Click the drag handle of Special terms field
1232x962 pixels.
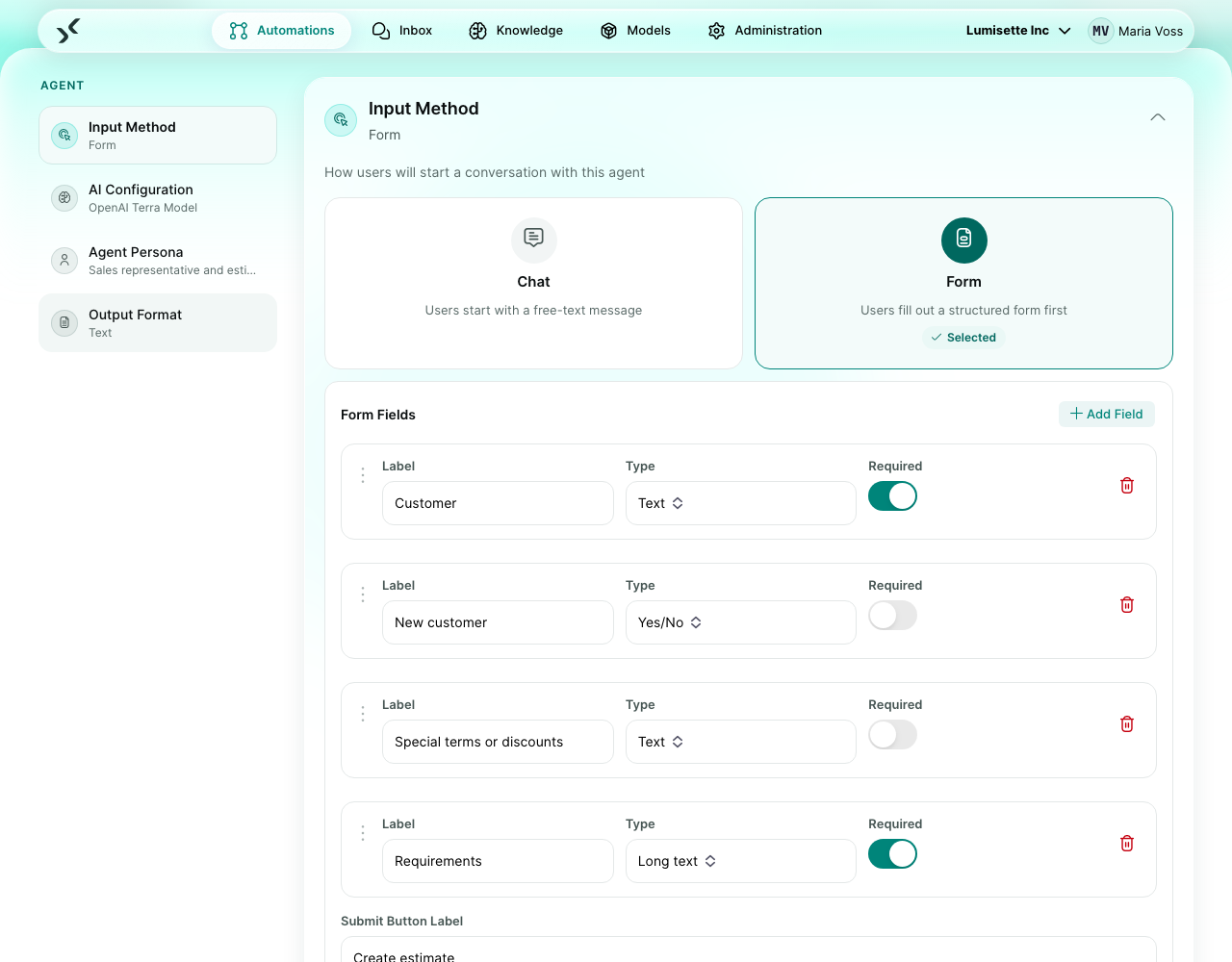[x=363, y=714]
